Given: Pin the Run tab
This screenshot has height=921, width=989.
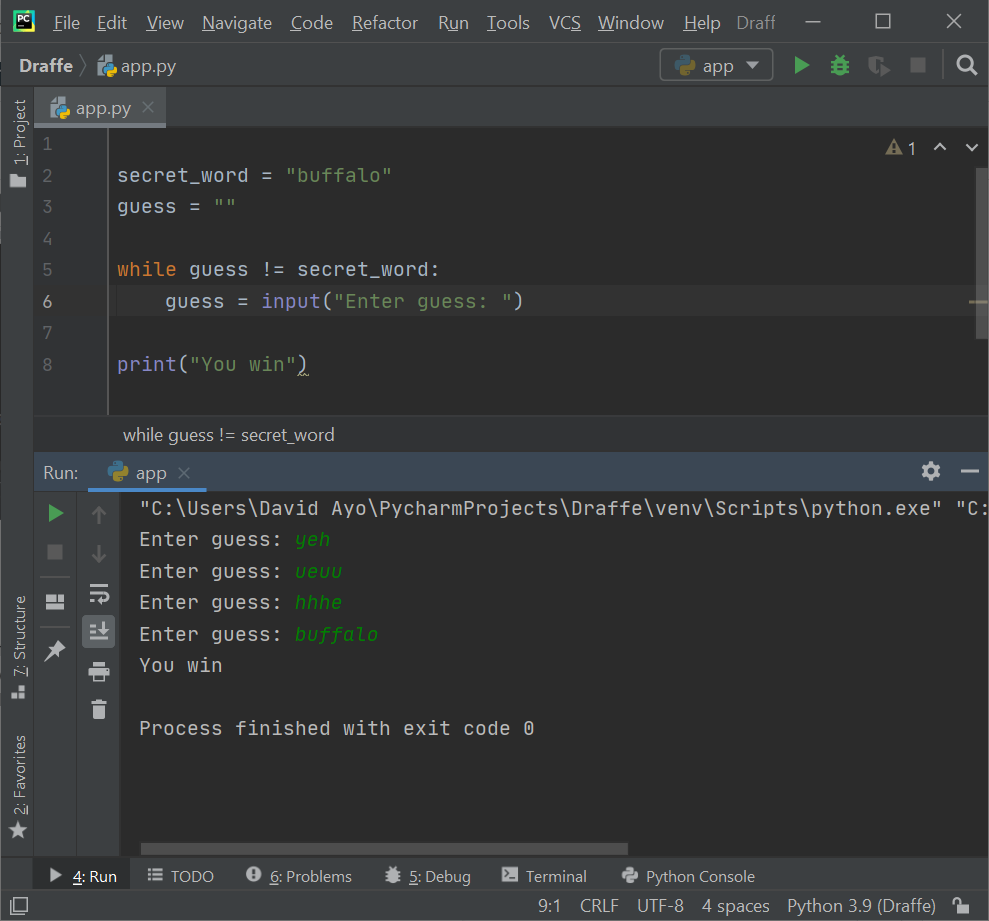Looking at the screenshot, I should [x=56, y=650].
